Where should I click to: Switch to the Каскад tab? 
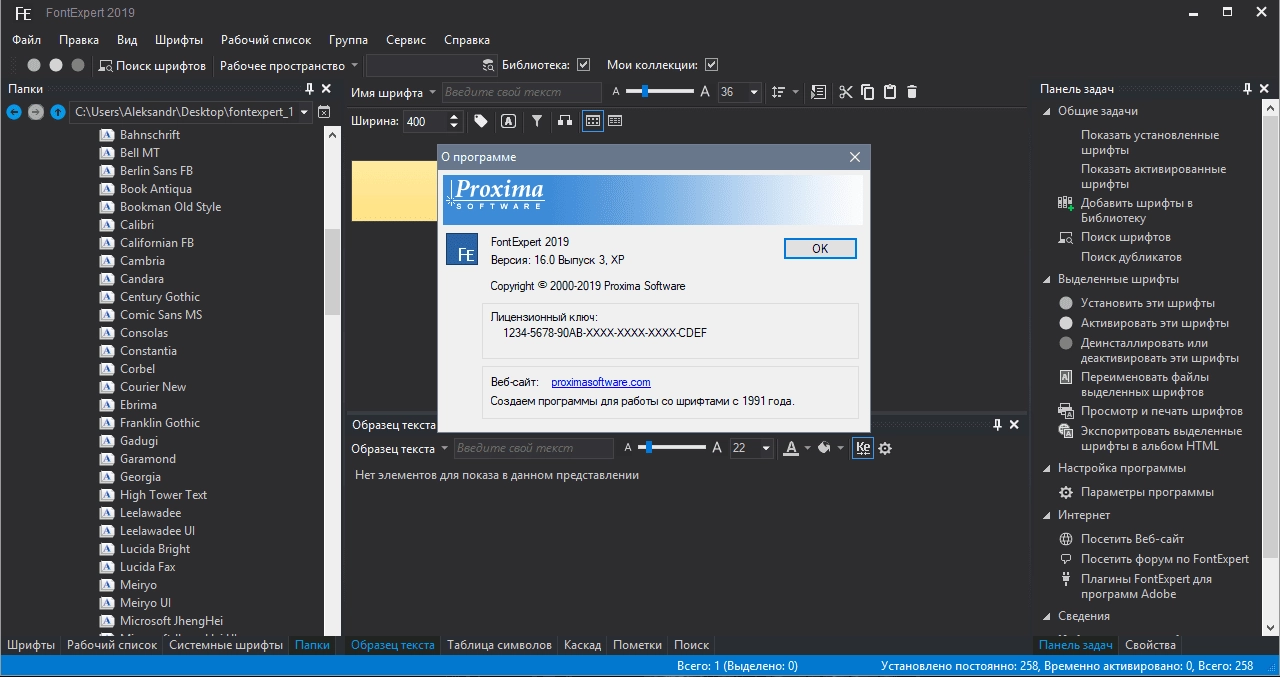tap(582, 645)
